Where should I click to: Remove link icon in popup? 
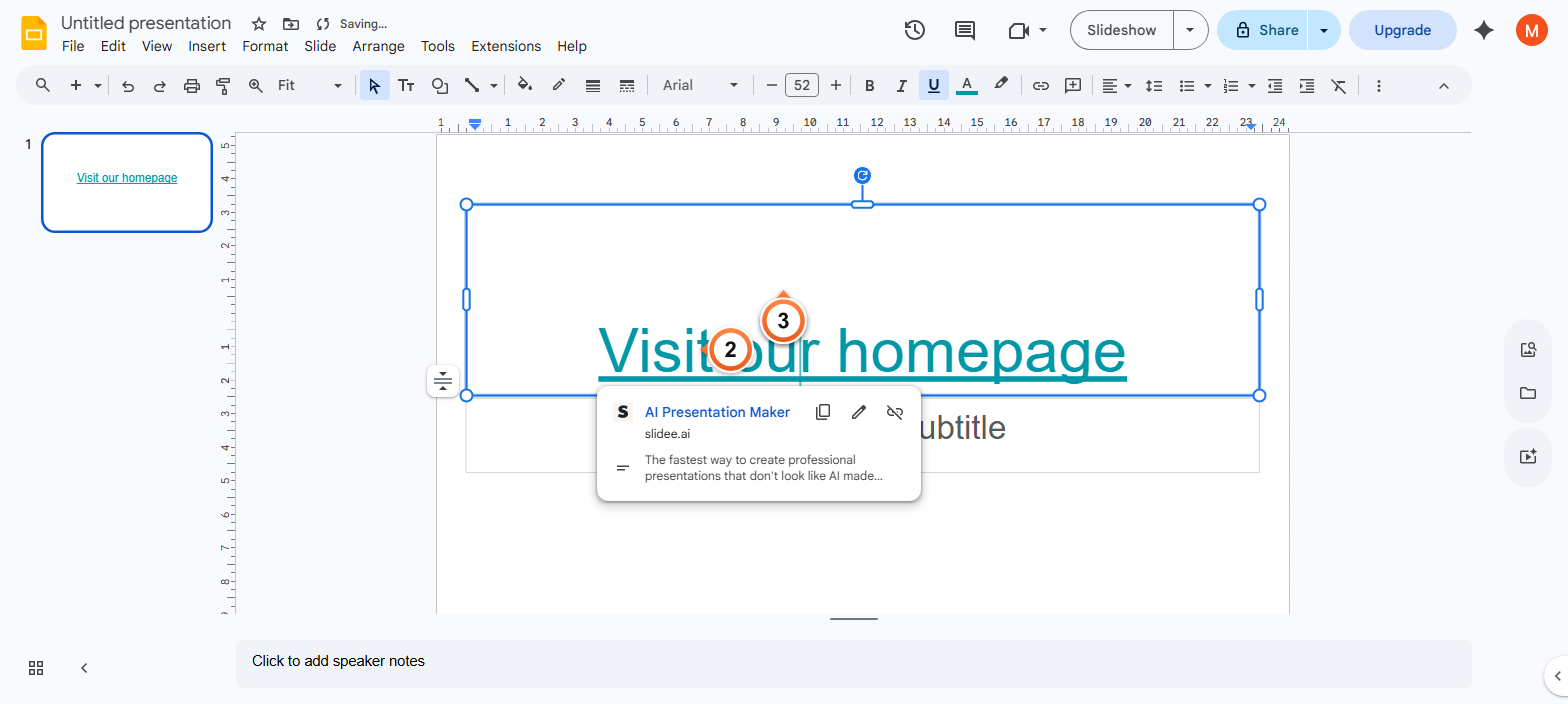pyautogui.click(x=895, y=412)
